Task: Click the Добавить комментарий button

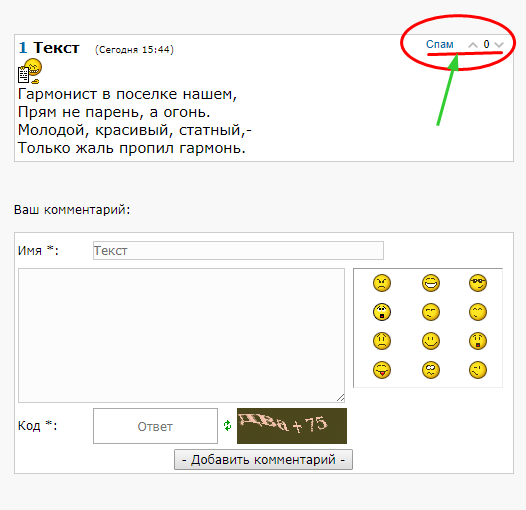Action: point(263,459)
